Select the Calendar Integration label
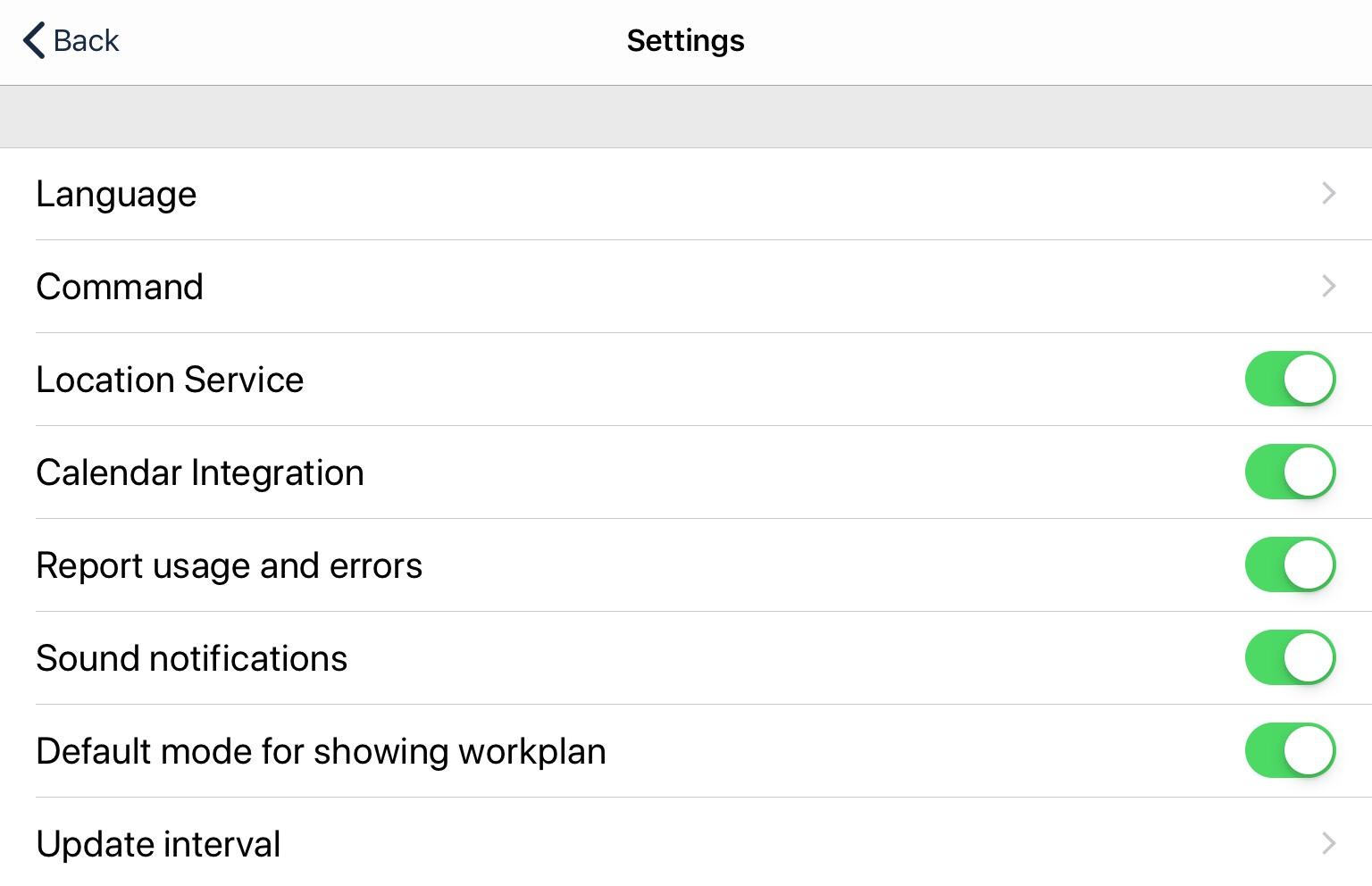 click(x=200, y=472)
